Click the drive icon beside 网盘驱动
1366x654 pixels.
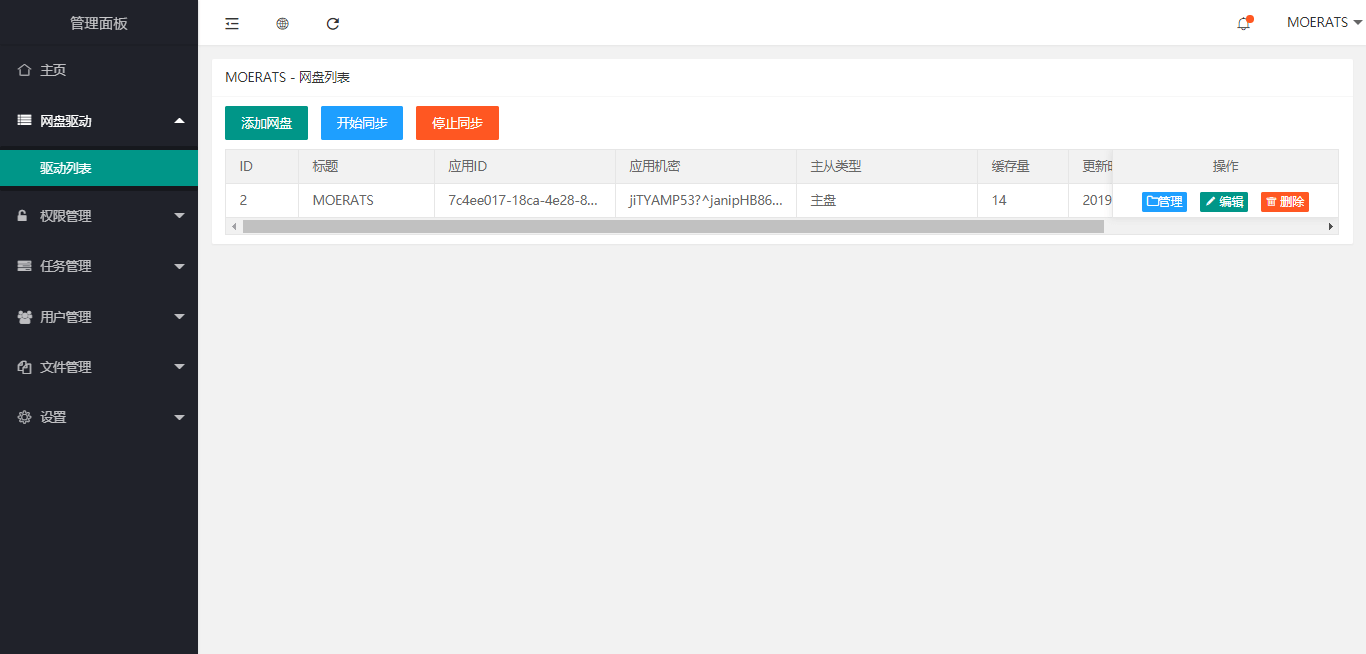tap(25, 120)
